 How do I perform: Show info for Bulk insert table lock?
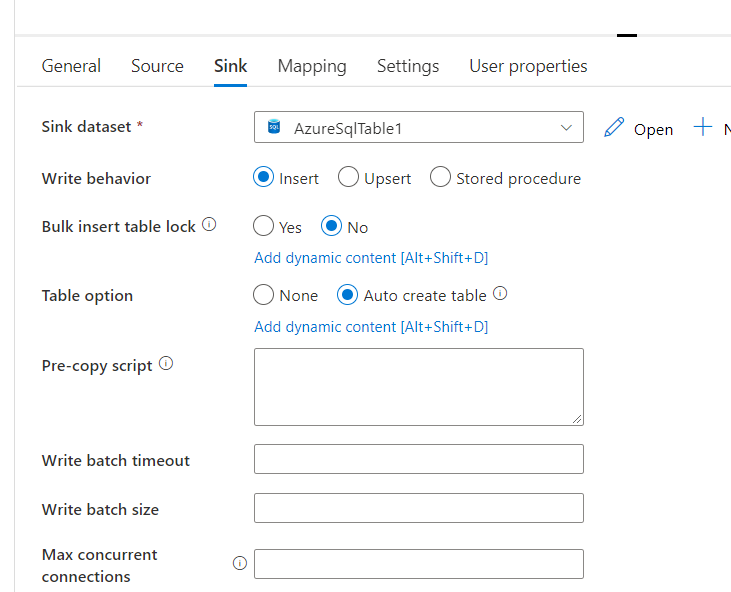pos(209,225)
